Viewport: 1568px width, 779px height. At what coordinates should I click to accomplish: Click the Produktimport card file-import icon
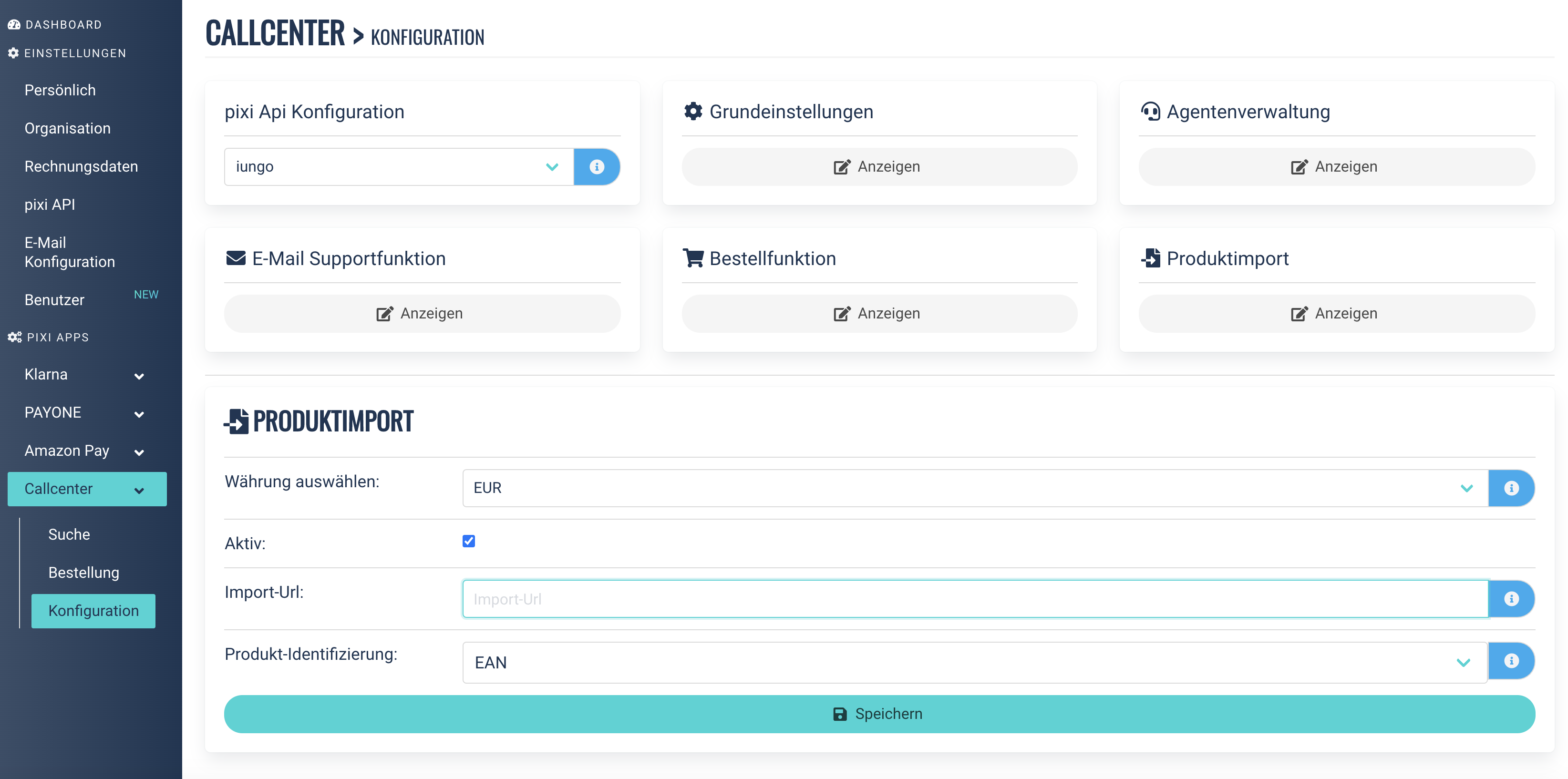[x=1150, y=258]
